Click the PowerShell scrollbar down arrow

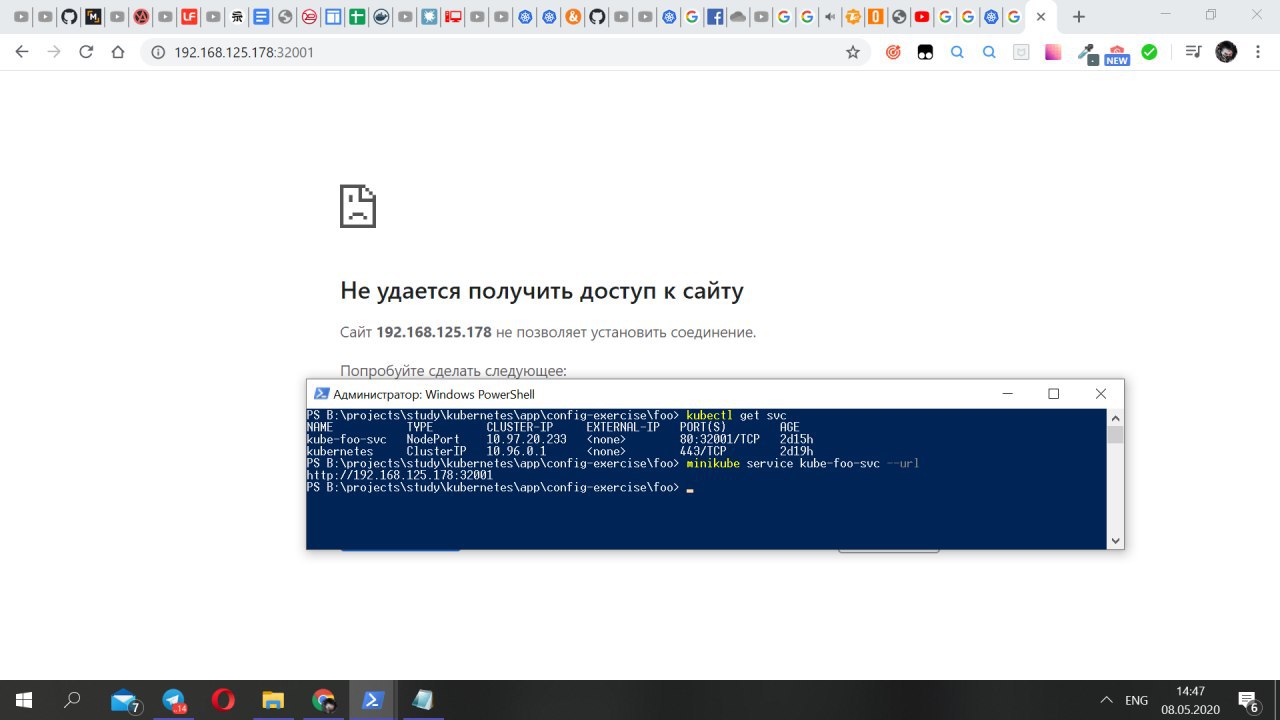(x=1116, y=540)
